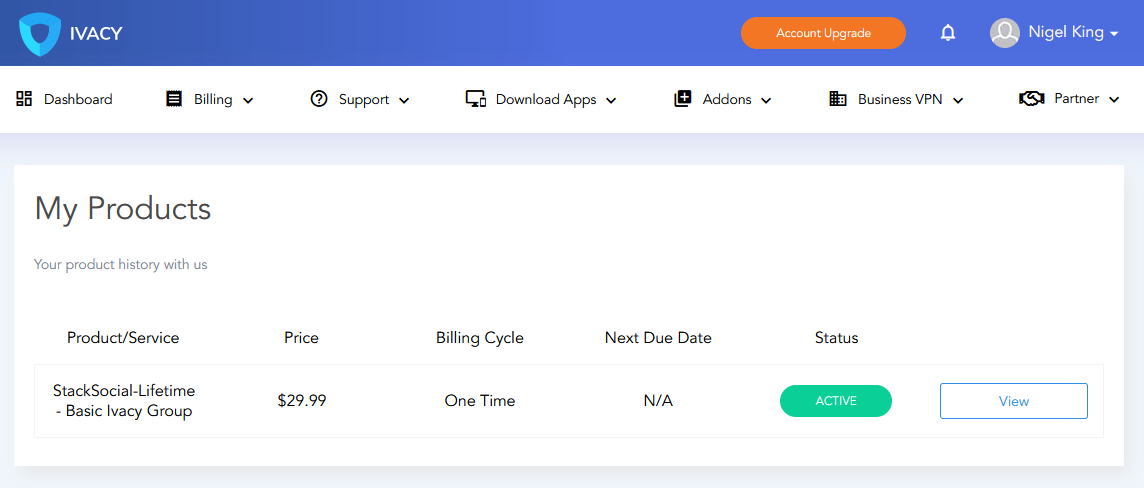Open Nigel King account dropdown arrow
Image resolution: width=1144 pixels, height=488 pixels.
(1113, 34)
